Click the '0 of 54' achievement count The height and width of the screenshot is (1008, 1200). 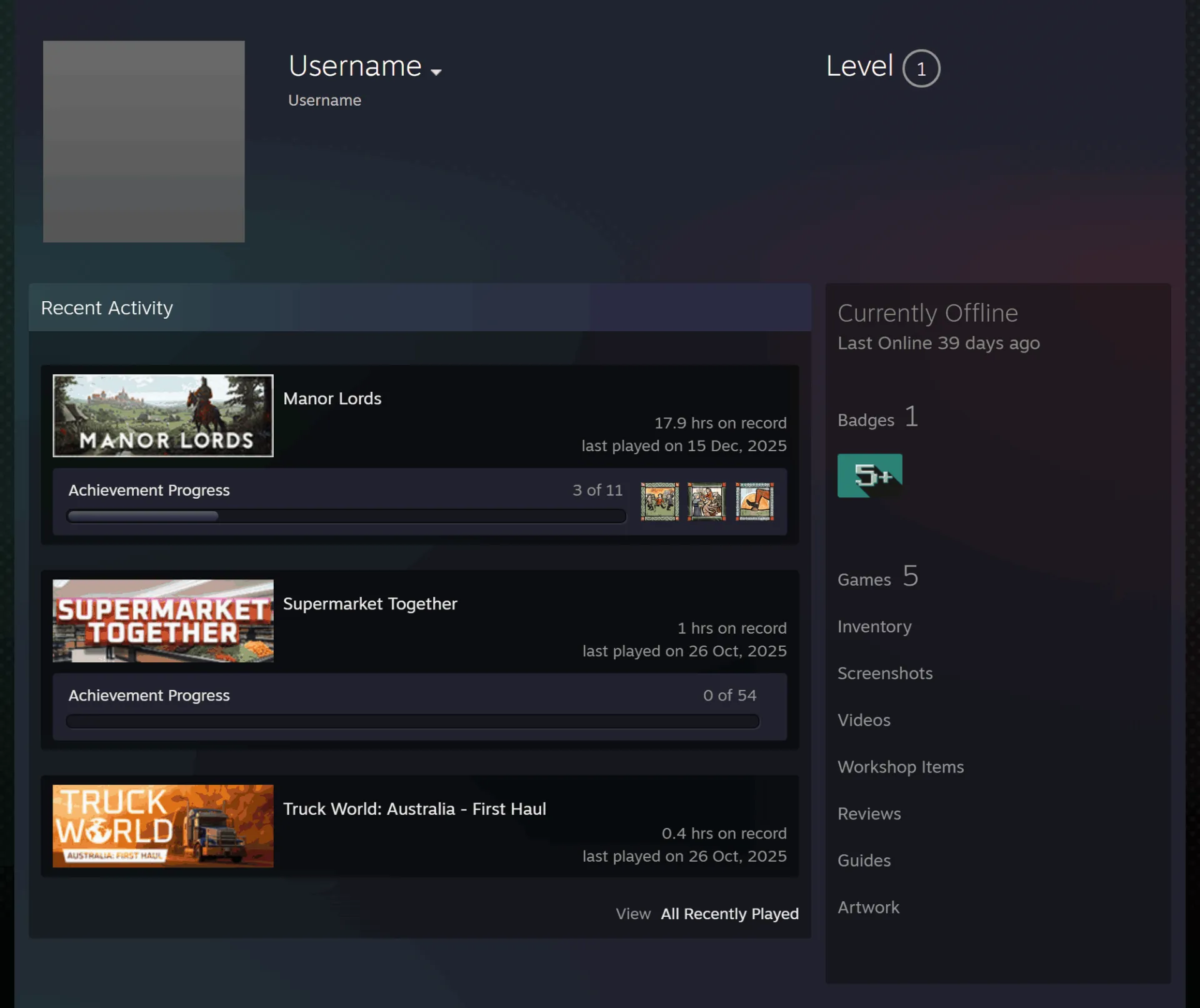(729, 696)
